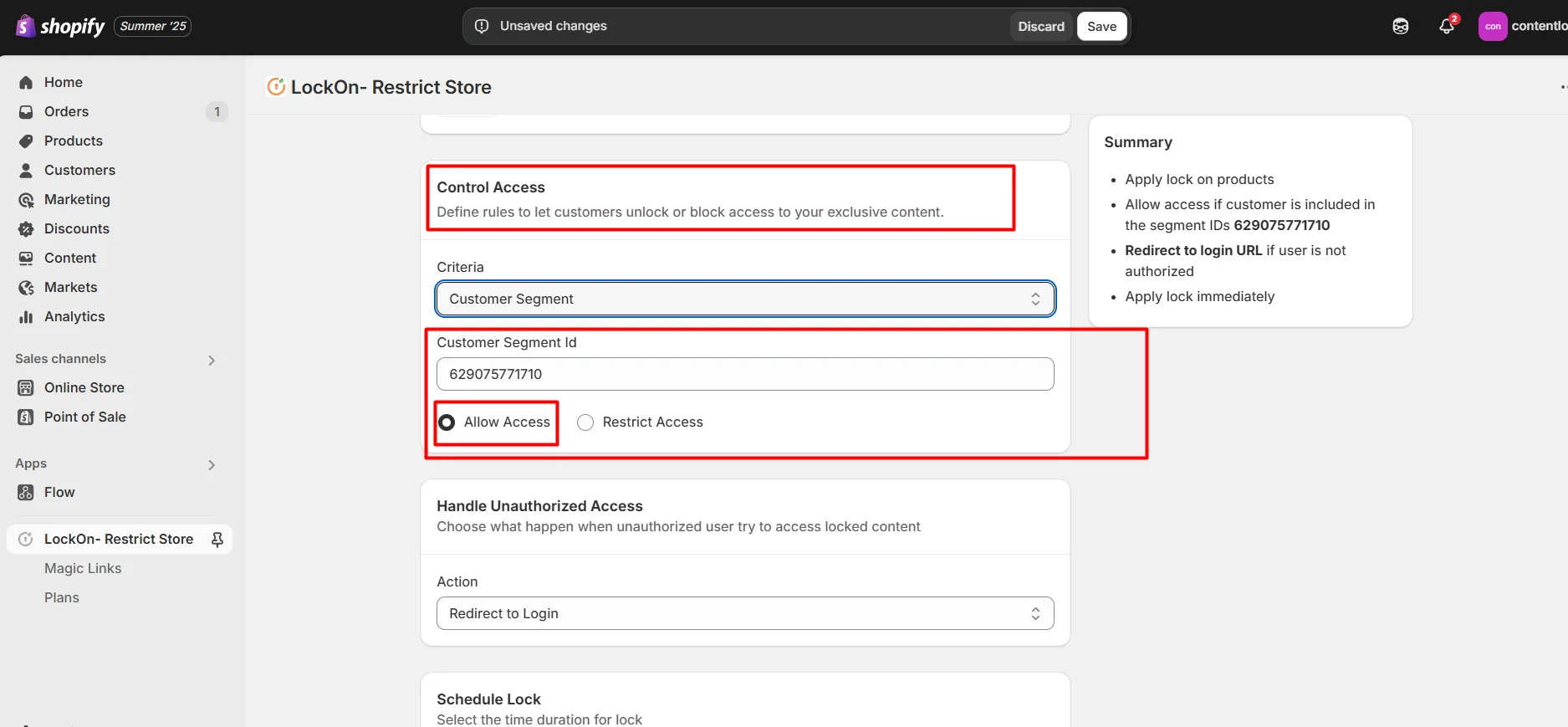Open the Orders menu item

pos(66,111)
